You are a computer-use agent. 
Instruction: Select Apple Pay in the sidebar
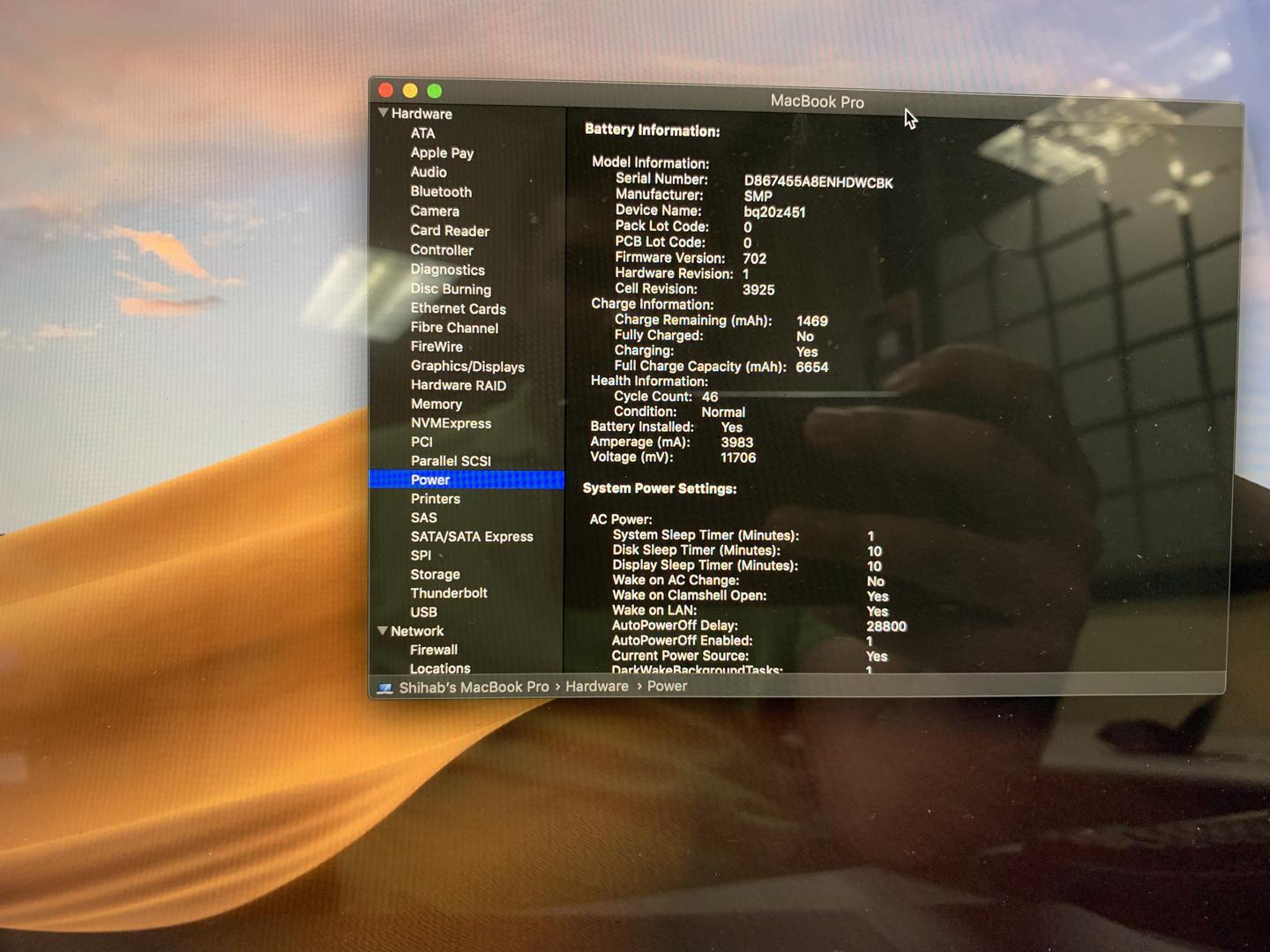pyautogui.click(x=442, y=152)
